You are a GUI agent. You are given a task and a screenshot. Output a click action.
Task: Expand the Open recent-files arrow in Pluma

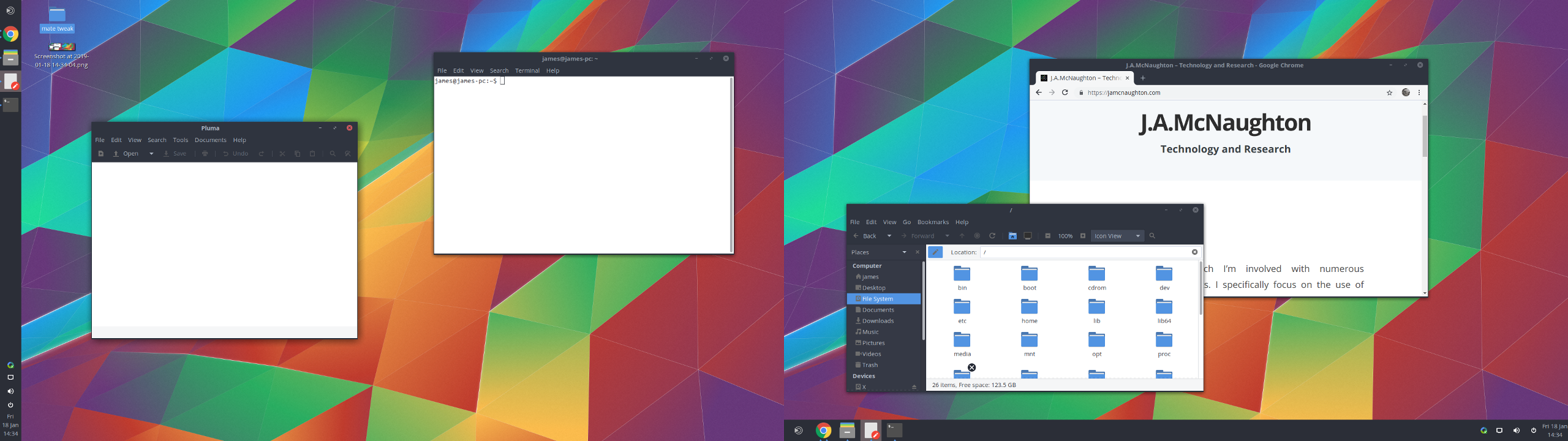point(151,154)
